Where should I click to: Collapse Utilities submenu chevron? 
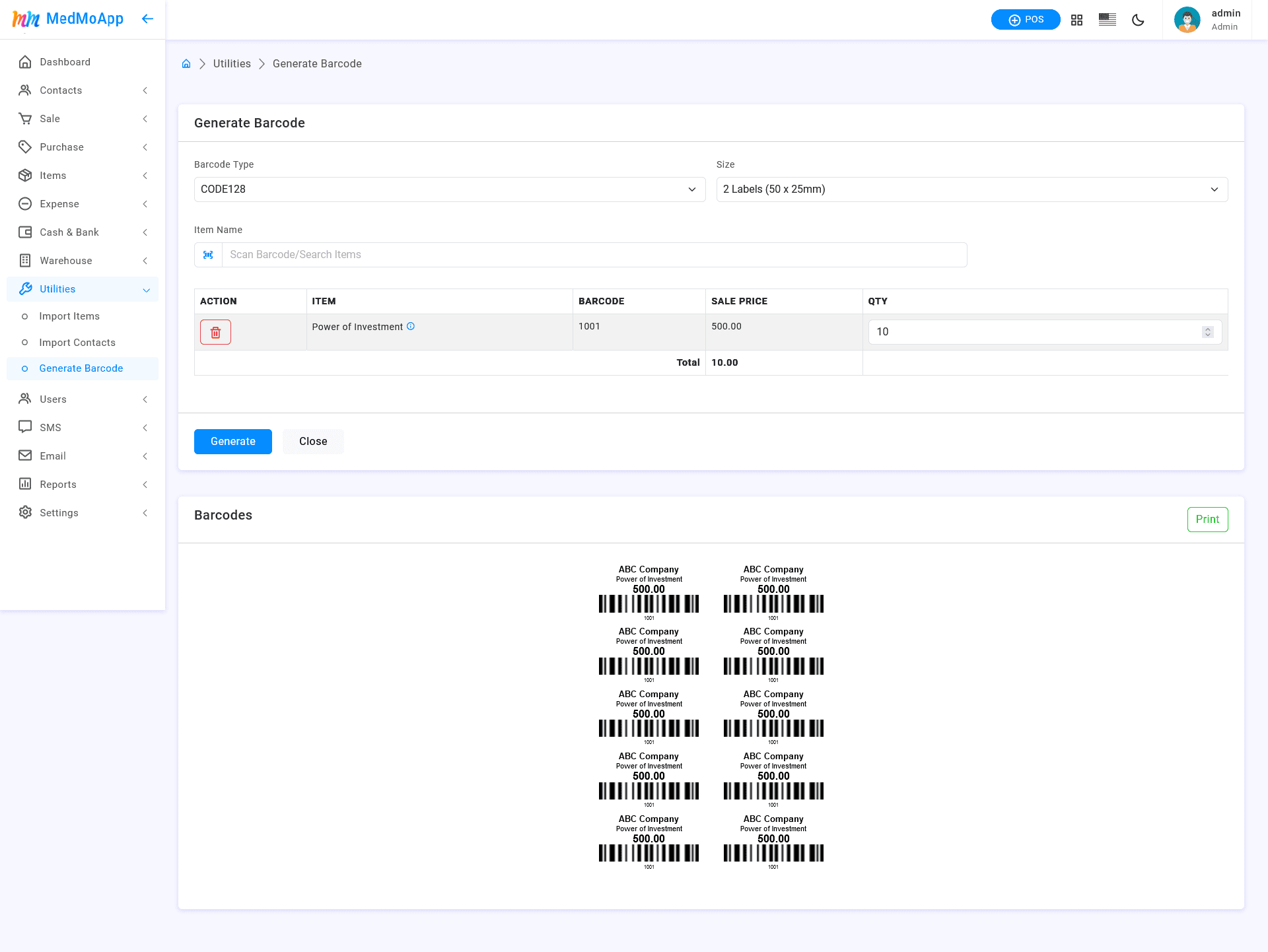(146, 290)
